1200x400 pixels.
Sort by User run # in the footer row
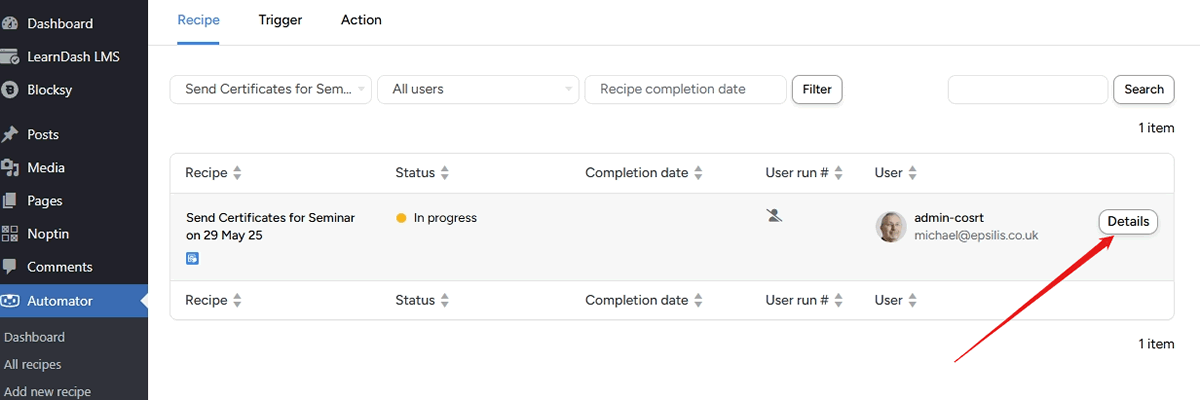[805, 300]
